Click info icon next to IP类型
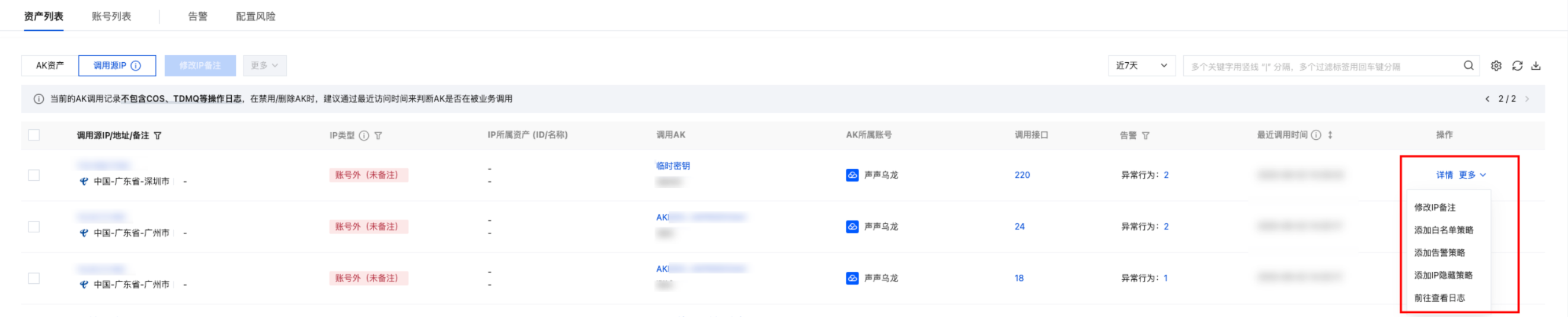 364,136
